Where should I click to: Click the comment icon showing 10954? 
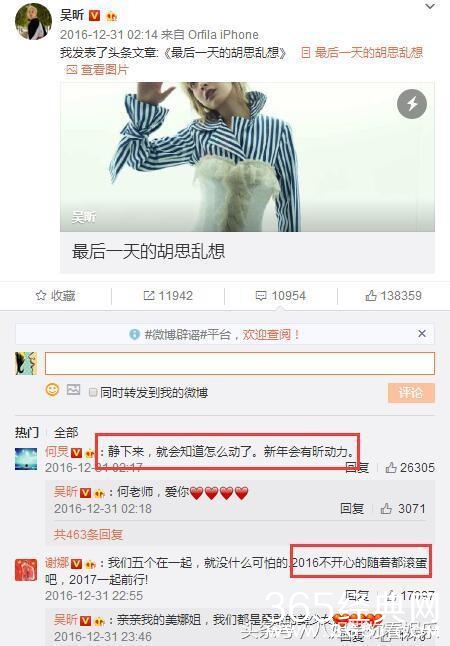(261, 296)
